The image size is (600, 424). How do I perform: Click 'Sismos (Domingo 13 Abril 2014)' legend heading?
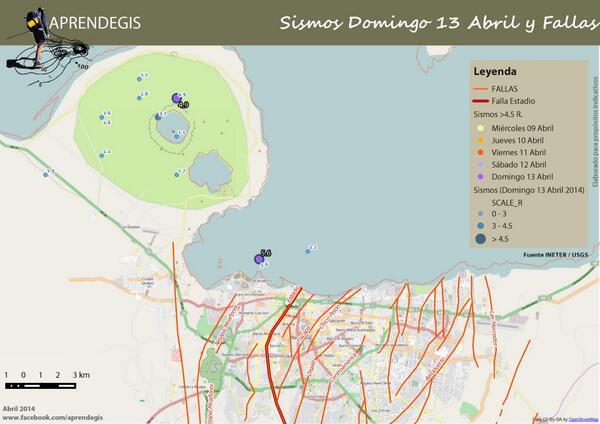(529, 190)
